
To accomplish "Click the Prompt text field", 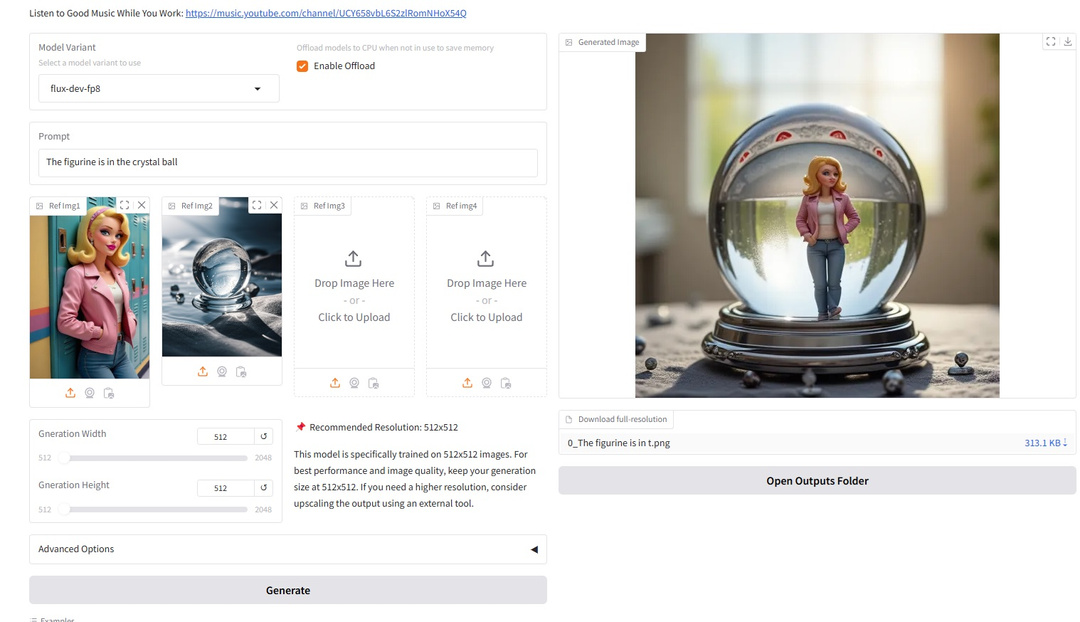I will point(288,163).
